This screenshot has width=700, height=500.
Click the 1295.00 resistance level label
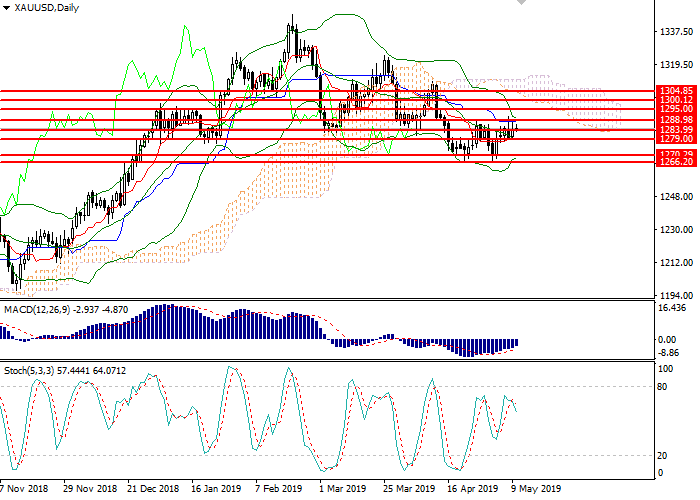click(x=672, y=108)
